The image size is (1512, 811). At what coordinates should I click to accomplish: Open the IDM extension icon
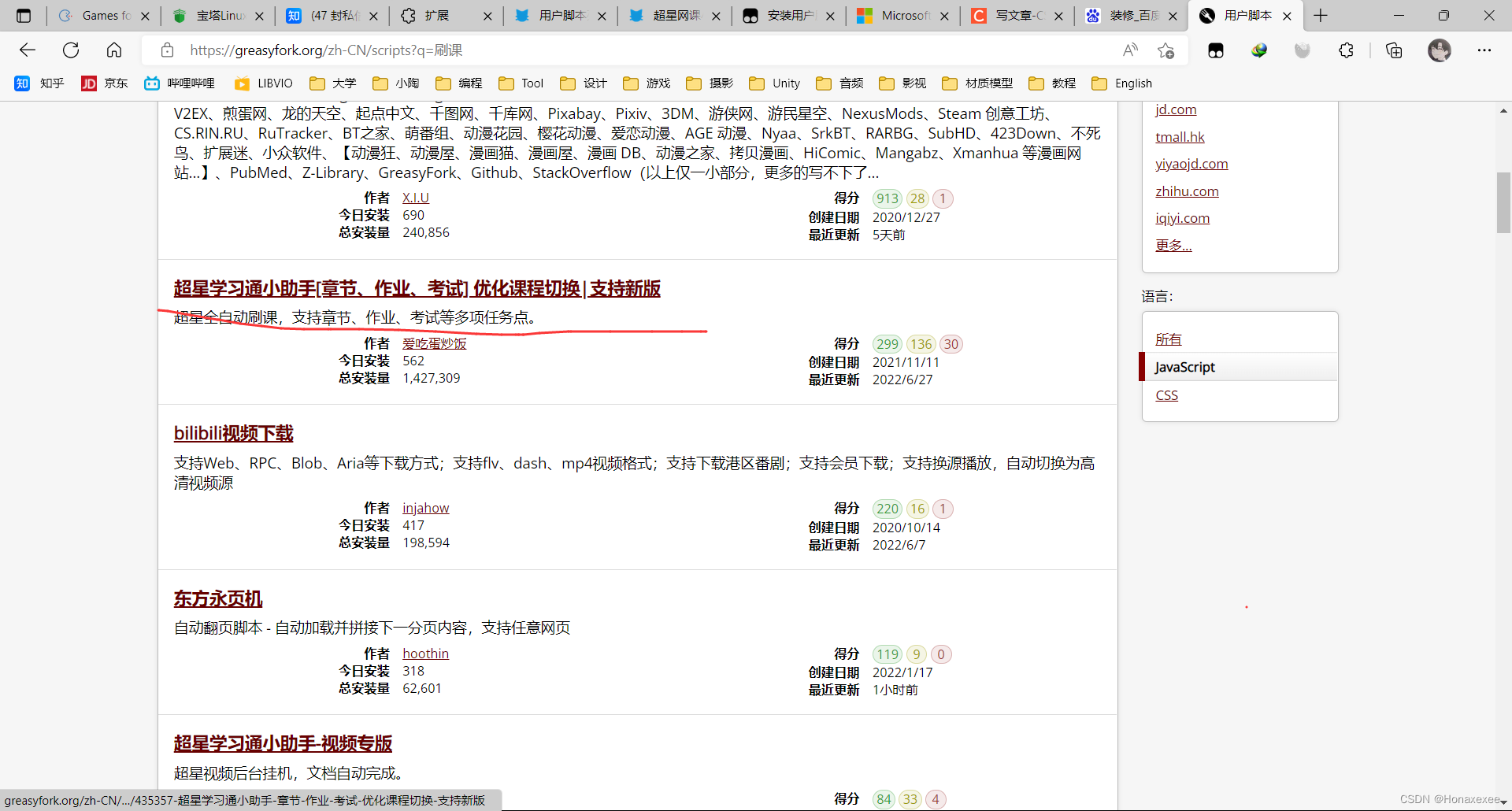click(1259, 50)
